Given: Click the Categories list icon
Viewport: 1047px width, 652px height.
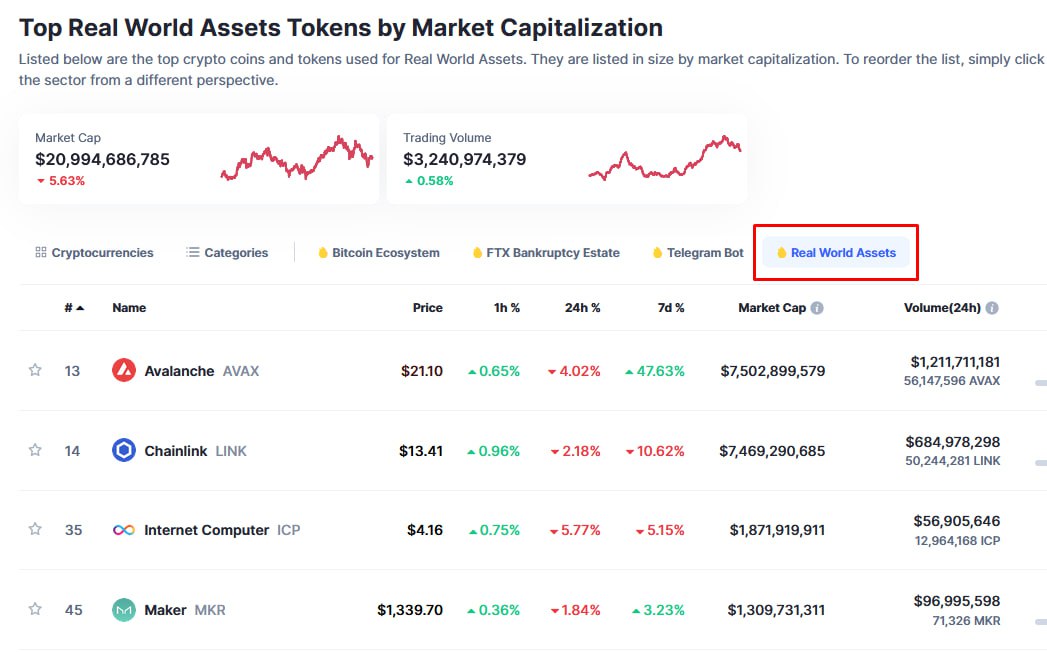Looking at the screenshot, I should (x=193, y=253).
